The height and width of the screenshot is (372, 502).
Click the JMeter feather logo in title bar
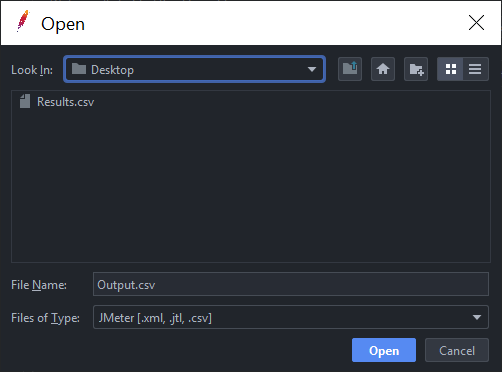pyautogui.click(x=23, y=21)
